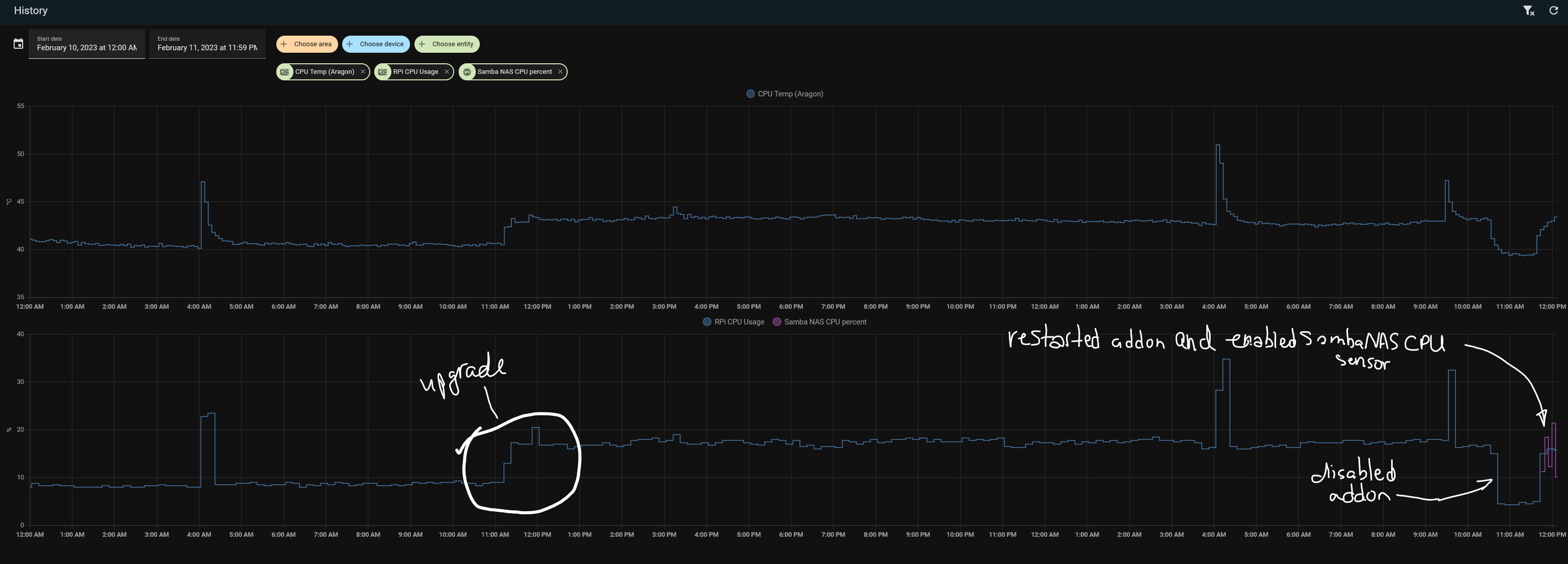
Task: Open the Choose device selector
Action: tap(376, 44)
